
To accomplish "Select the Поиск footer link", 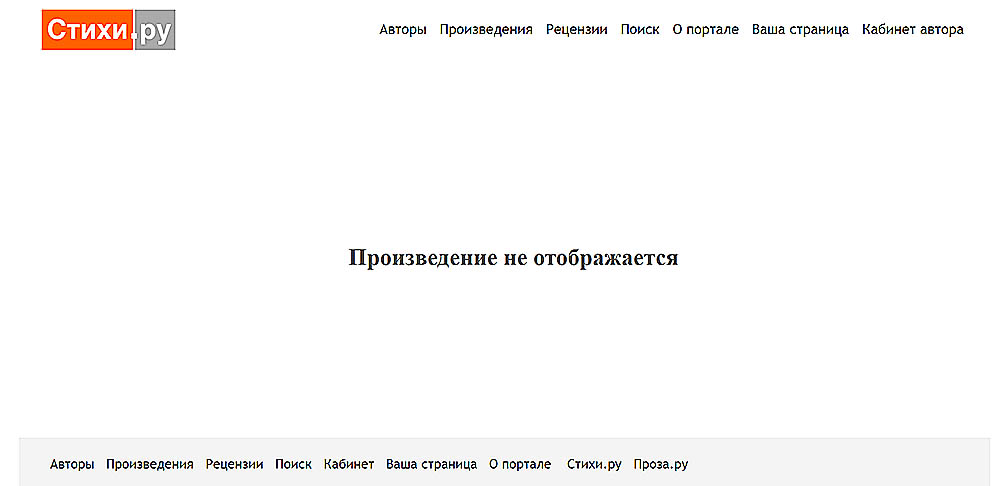I will click(x=293, y=464).
